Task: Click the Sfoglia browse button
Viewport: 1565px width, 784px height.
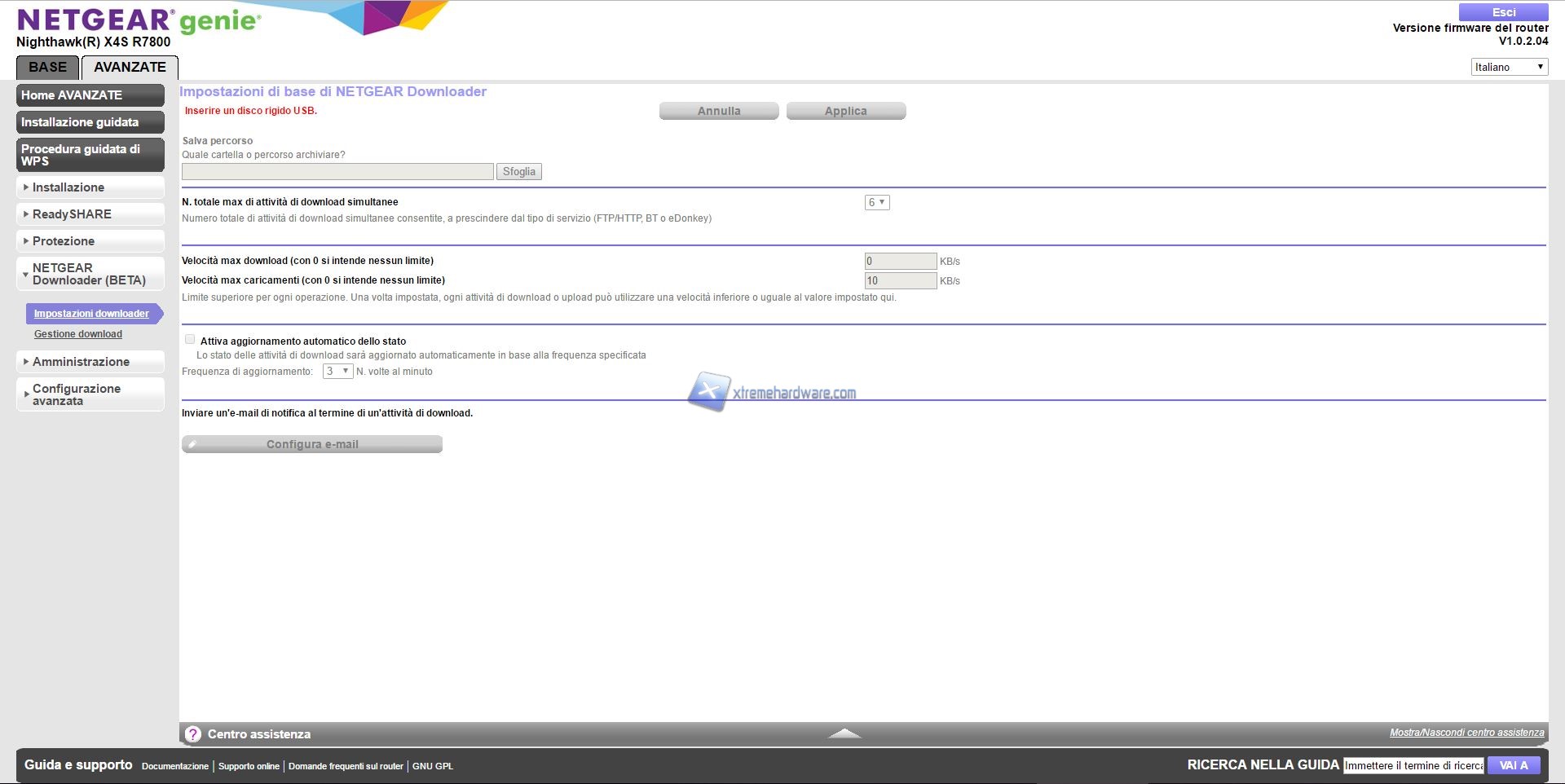Action: click(518, 172)
